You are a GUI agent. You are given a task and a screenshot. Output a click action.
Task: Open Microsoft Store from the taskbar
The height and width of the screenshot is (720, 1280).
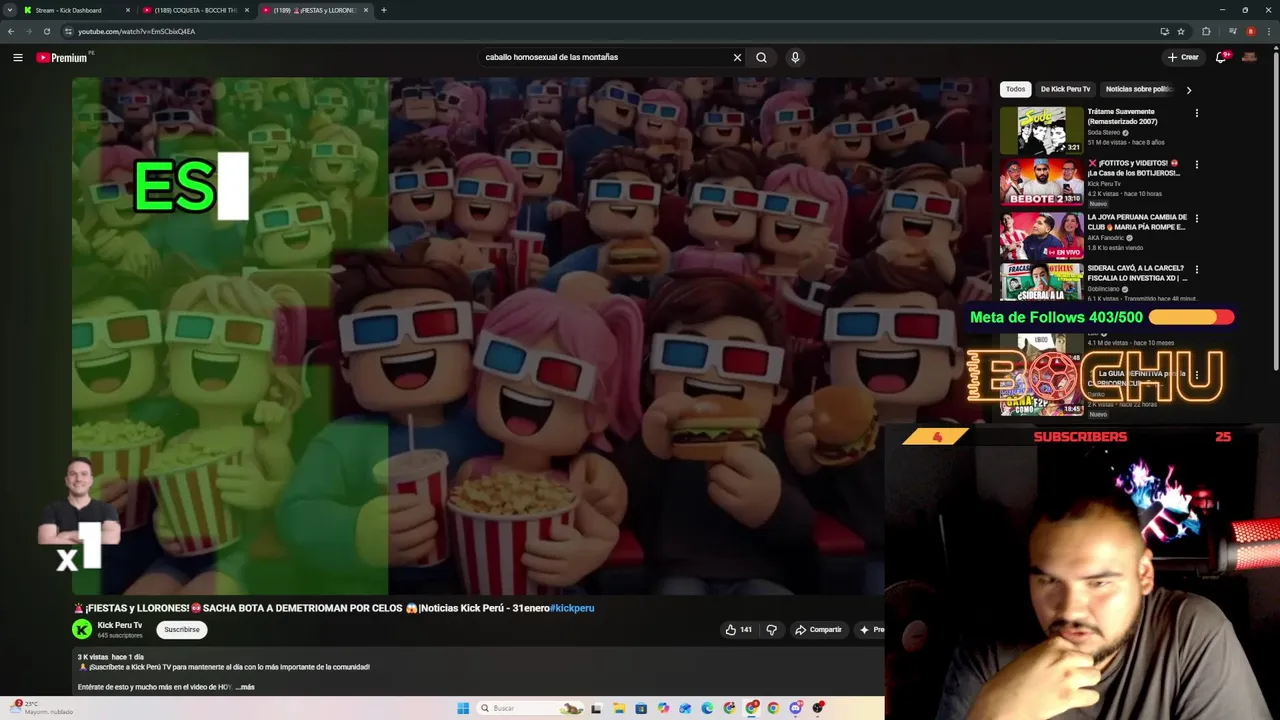641,708
